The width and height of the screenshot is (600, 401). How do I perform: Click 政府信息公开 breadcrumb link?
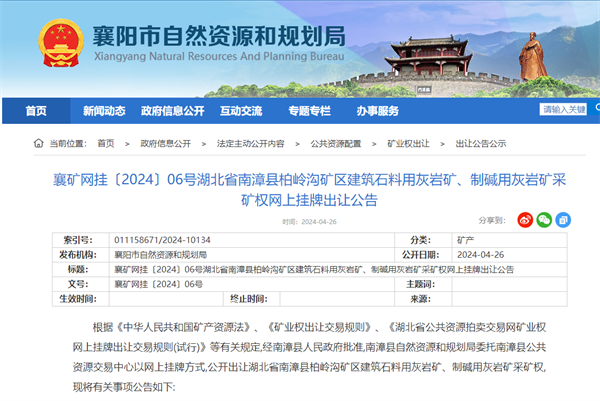164,143
